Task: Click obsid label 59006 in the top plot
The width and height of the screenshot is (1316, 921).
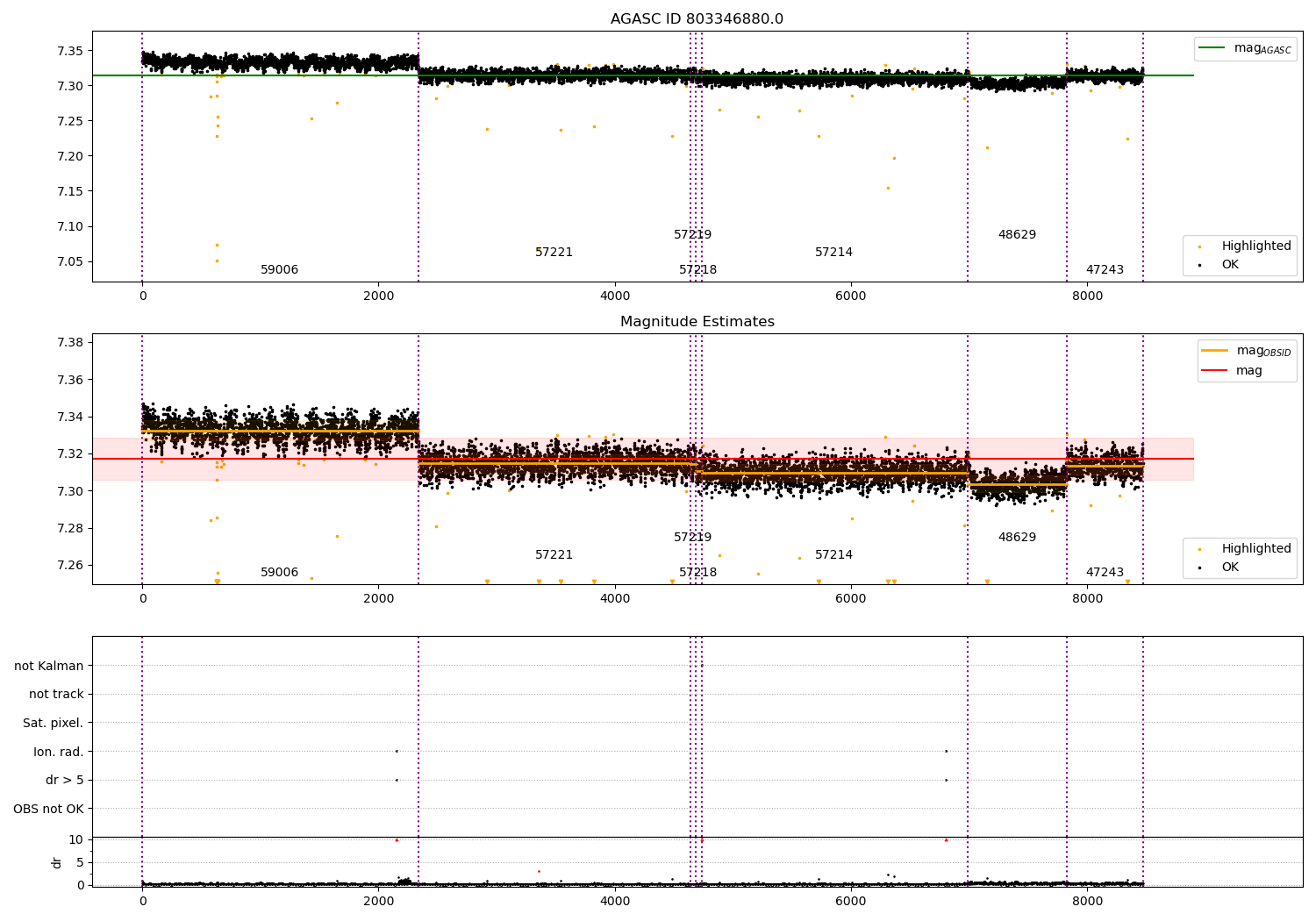Action: tap(279, 270)
